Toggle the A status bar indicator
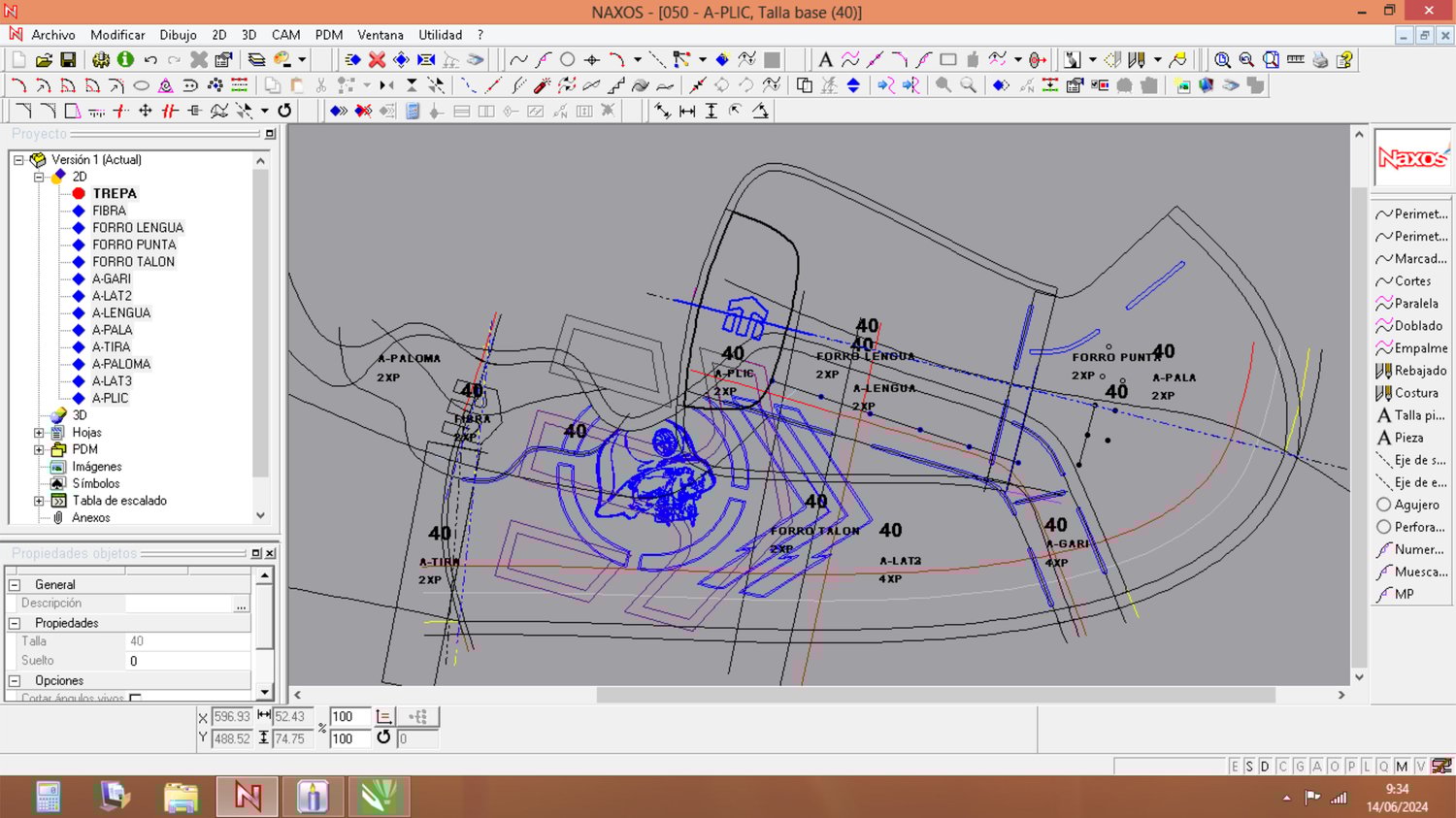Image resolution: width=1456 pixels, height=818 pixels. [x=1317, y=767]
